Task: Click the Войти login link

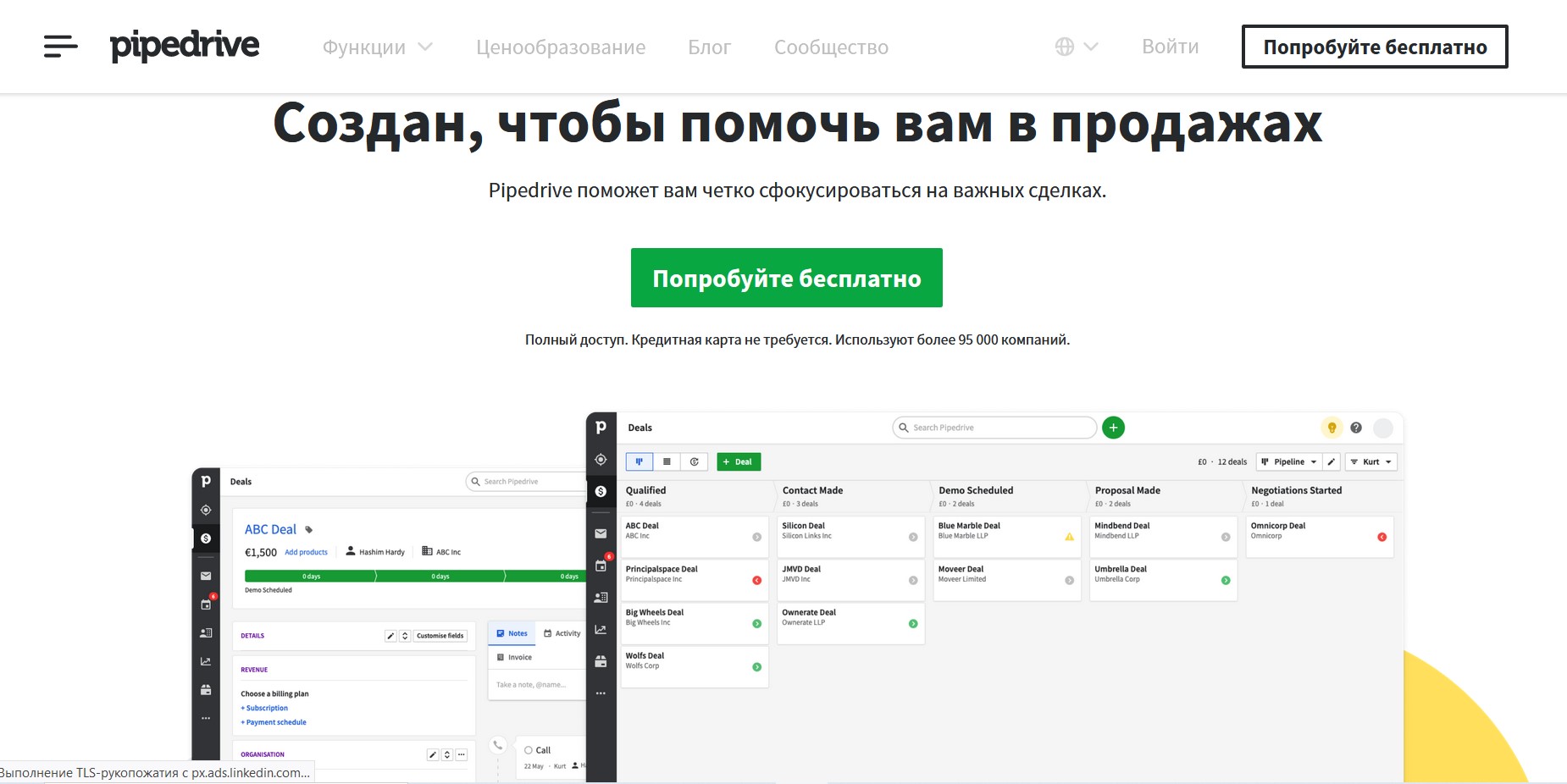Action: click(1170, 47)
